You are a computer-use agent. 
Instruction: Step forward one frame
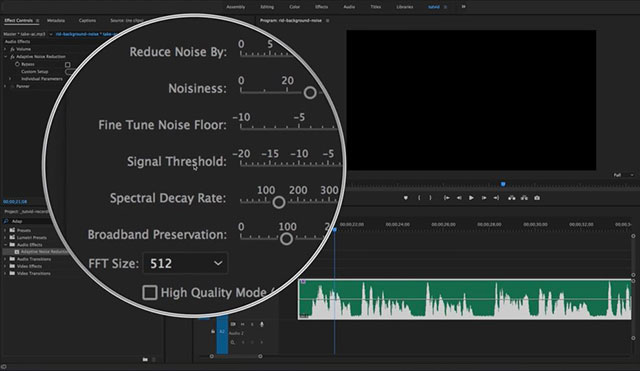pyautogui.click(x=484, y=198)
